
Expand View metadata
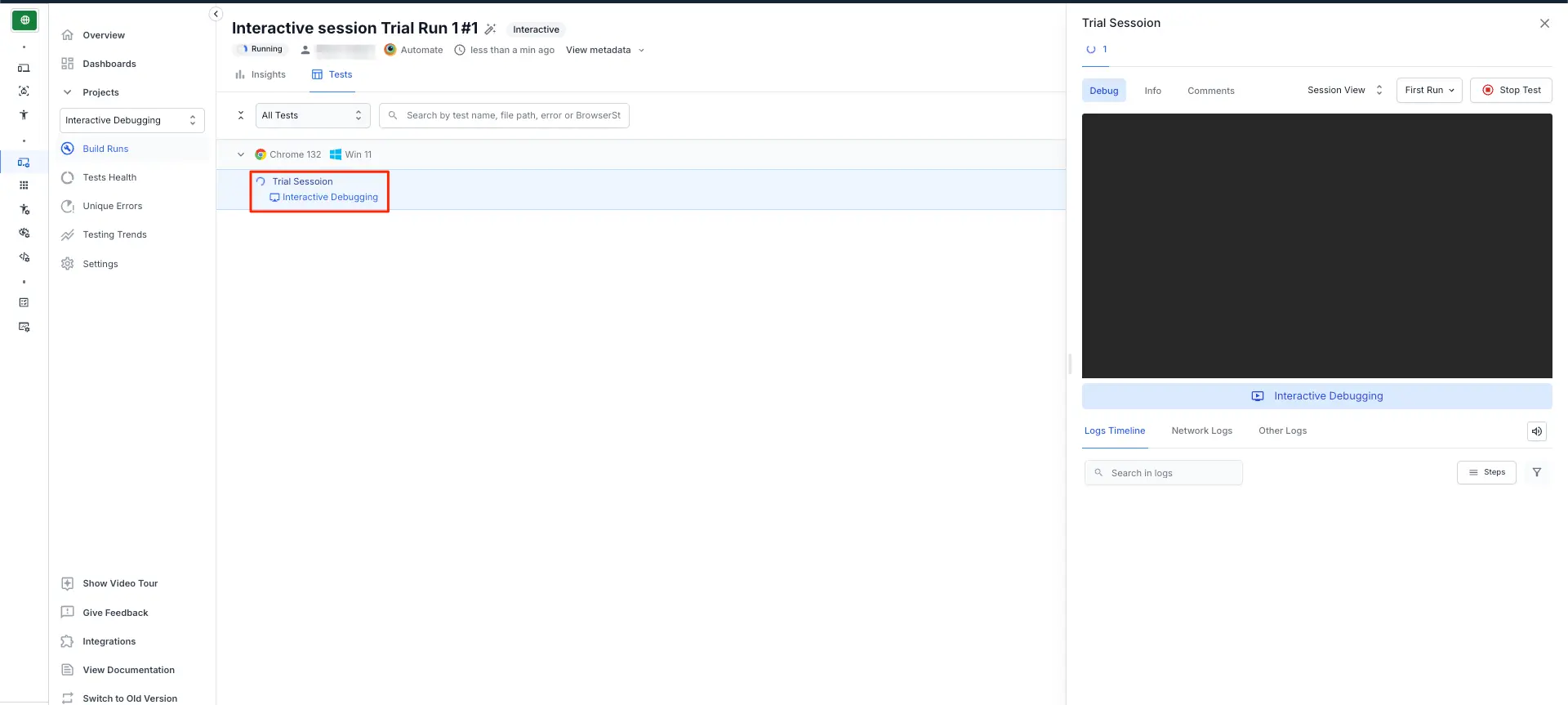(x=604, y=50)
